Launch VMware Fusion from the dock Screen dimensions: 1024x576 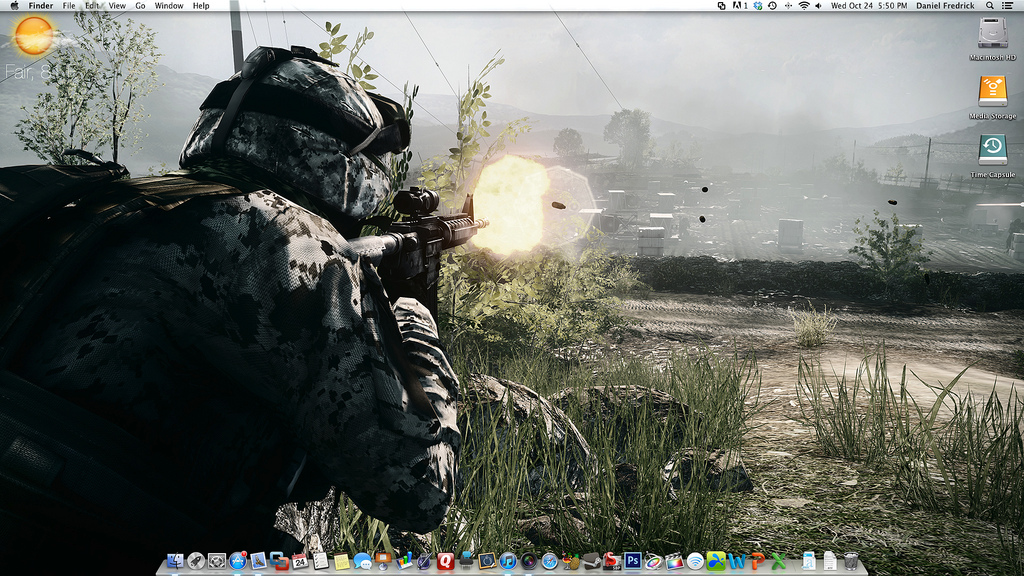pos(279,561)
